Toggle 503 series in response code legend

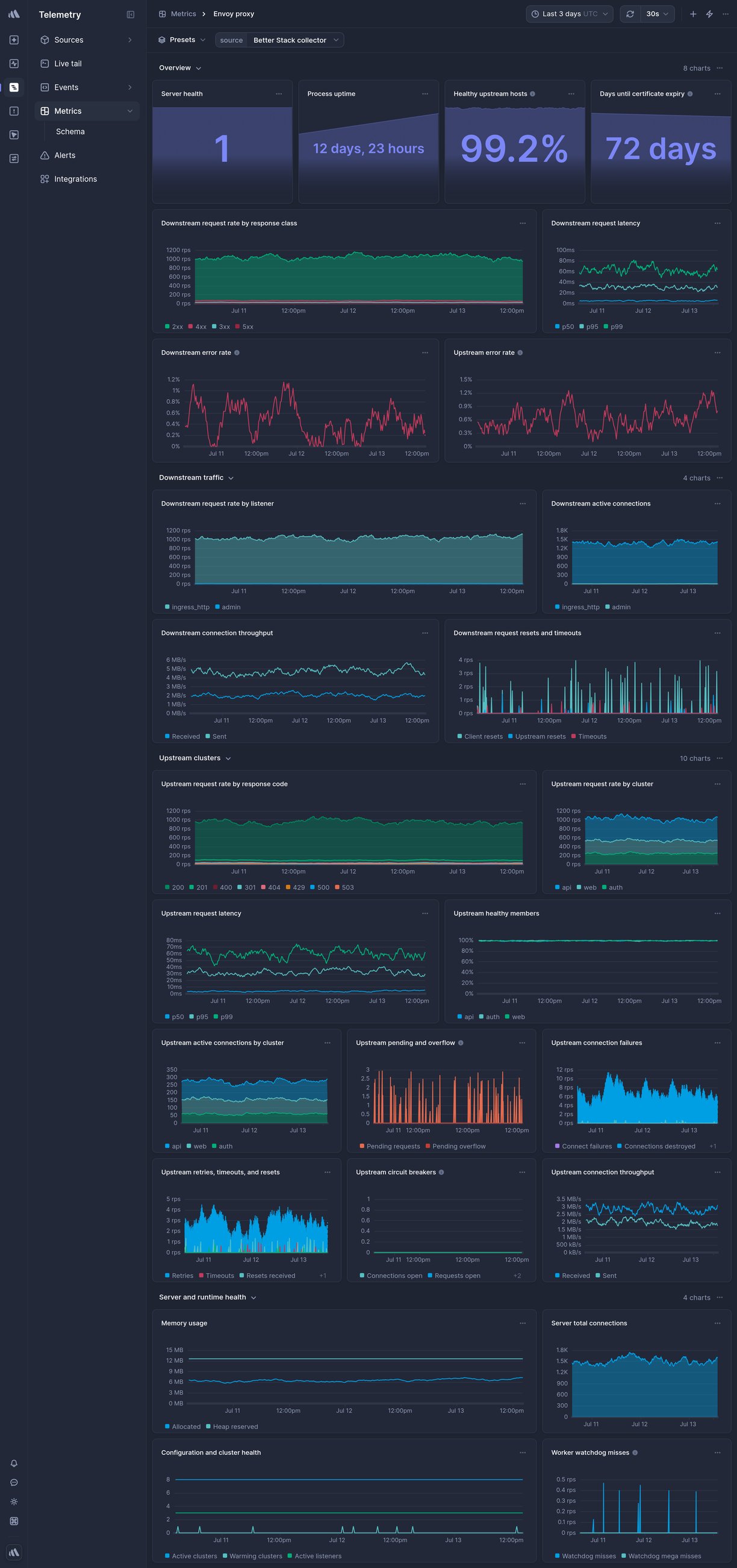pos(344,887)
